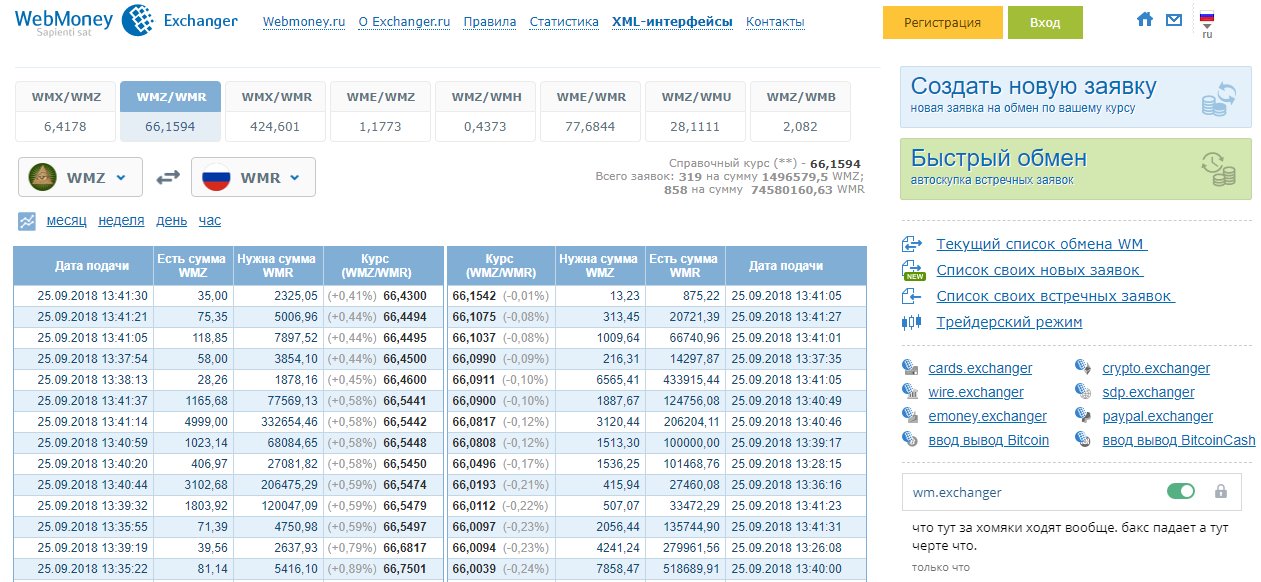This screenshot has height=582, width=1261.
Task: Click the rate 66,1542 in right table
Action: point(474,296)
